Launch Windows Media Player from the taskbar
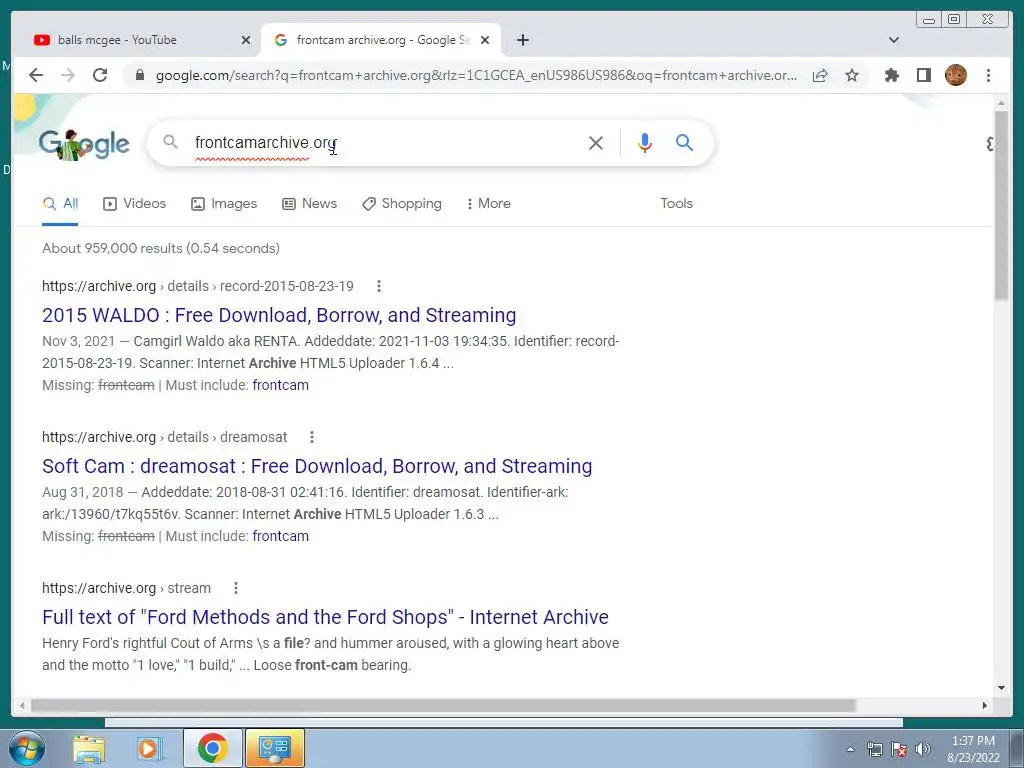1024x768 pixels. pos(149,748)
